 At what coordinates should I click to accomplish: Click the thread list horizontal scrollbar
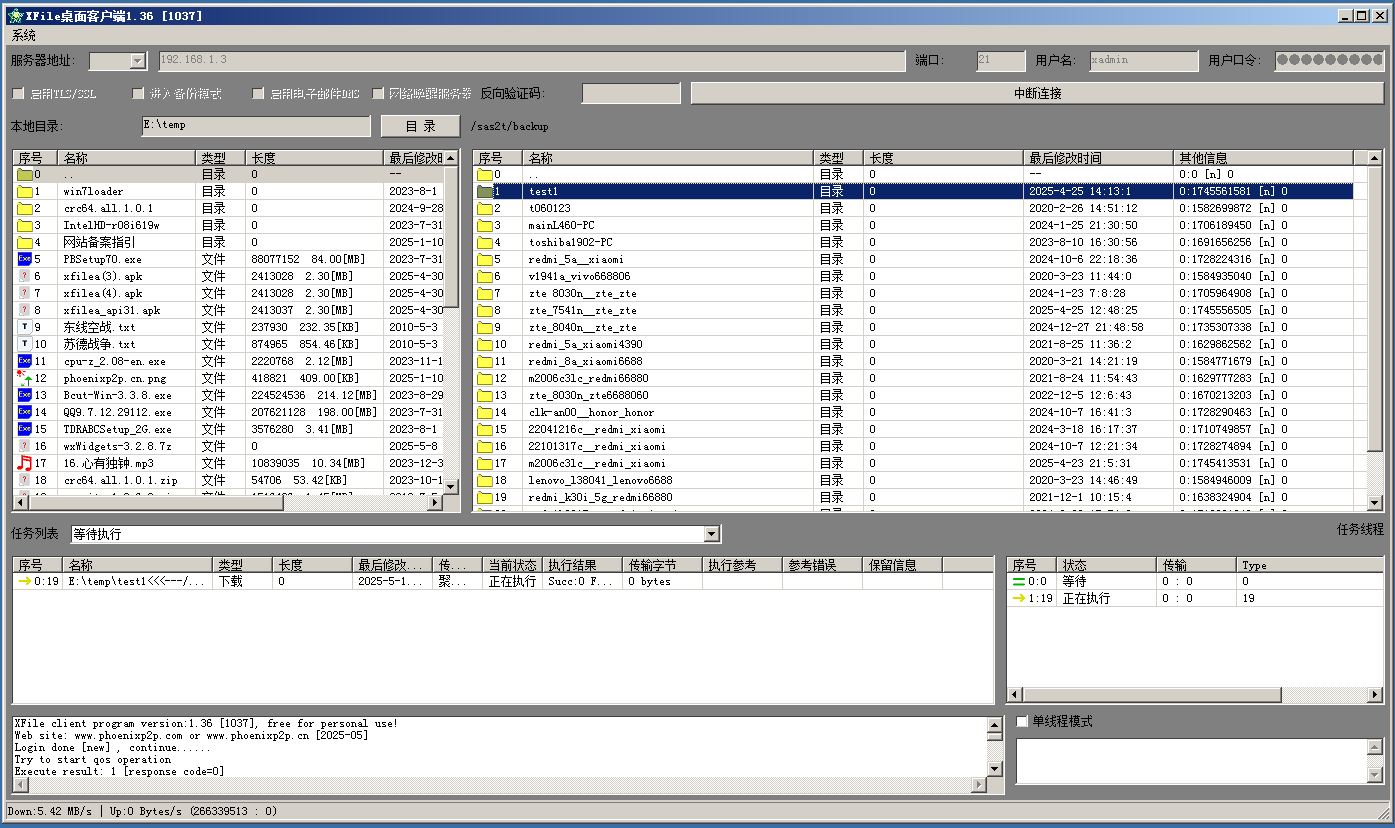[1150, 694]
